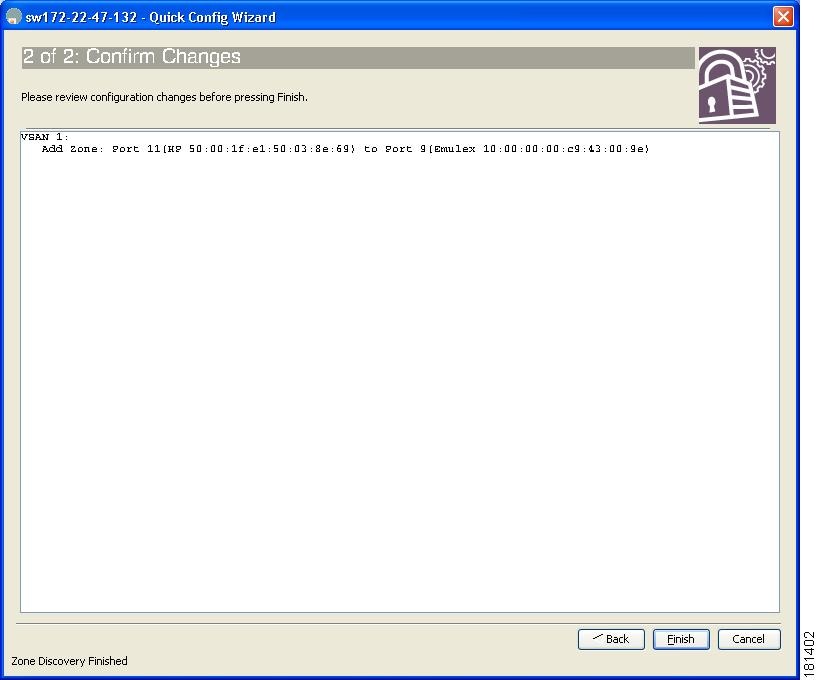Screen dimensions: 817x680
Task: Click the "Port 9" text
Action: pyautogui.click(x=405, y=149)
